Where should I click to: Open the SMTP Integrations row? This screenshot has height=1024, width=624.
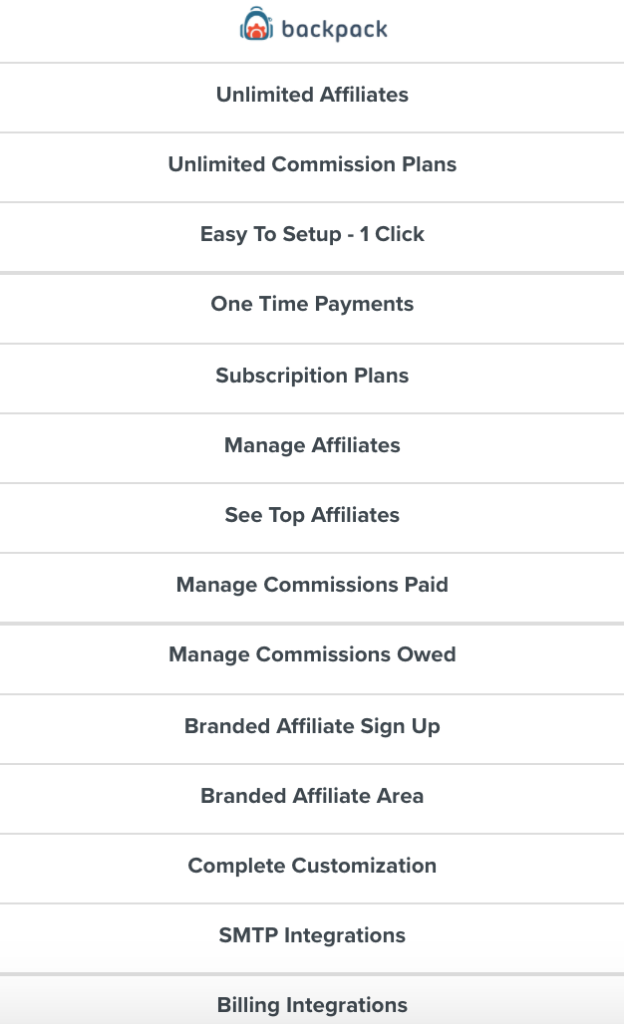pyautogui.click(x=312, y=938)
